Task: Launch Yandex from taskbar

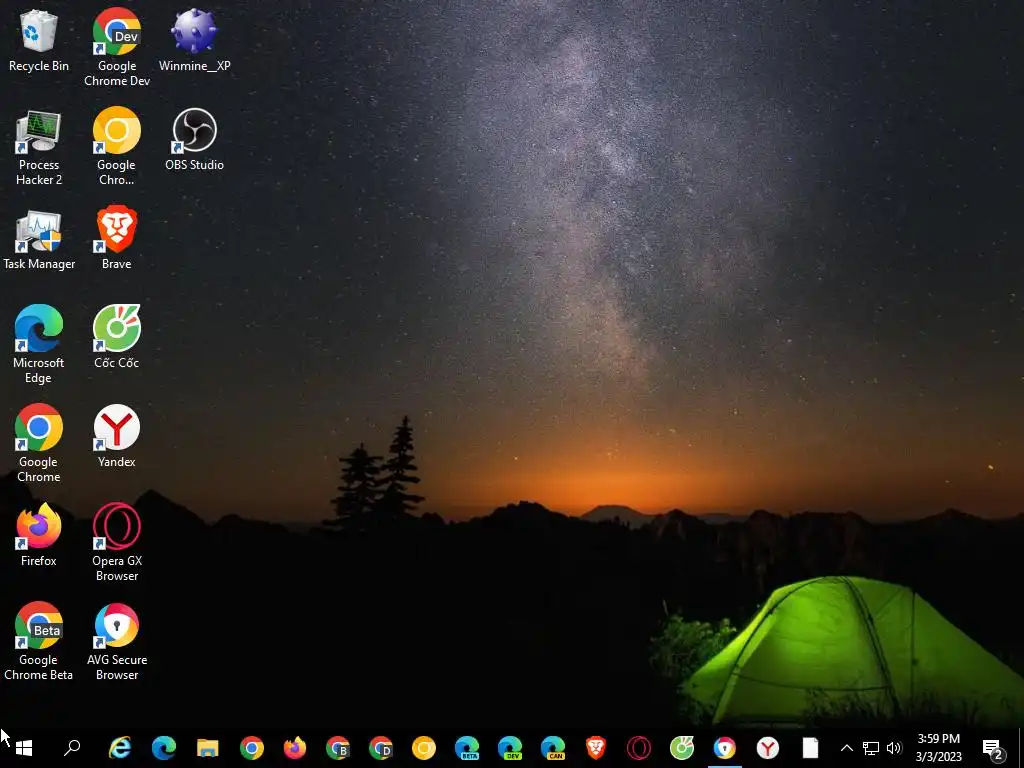Action: pos(767,748)
